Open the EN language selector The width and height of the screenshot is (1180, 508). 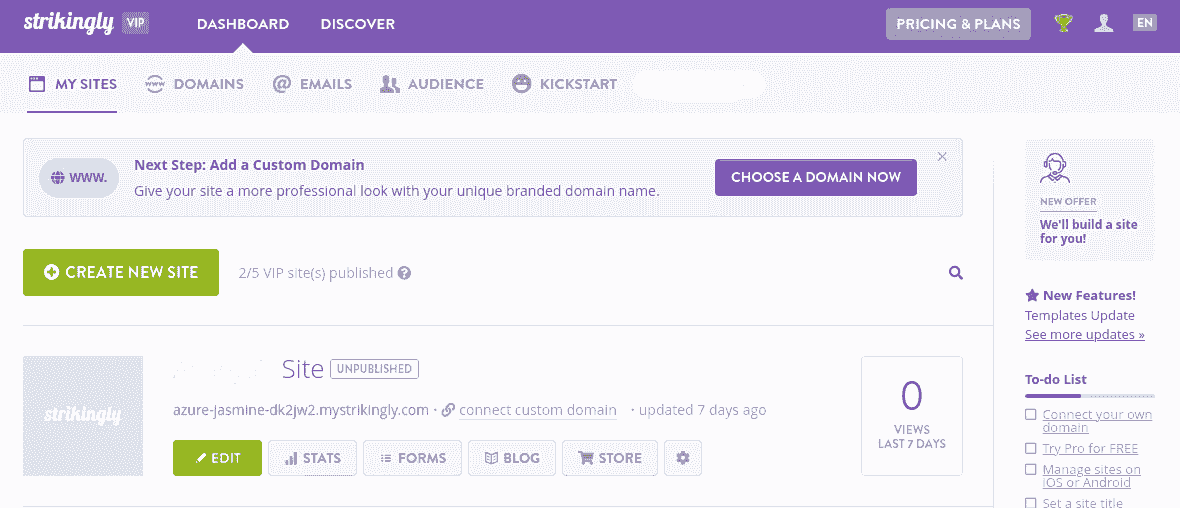tap(1145, 23)
